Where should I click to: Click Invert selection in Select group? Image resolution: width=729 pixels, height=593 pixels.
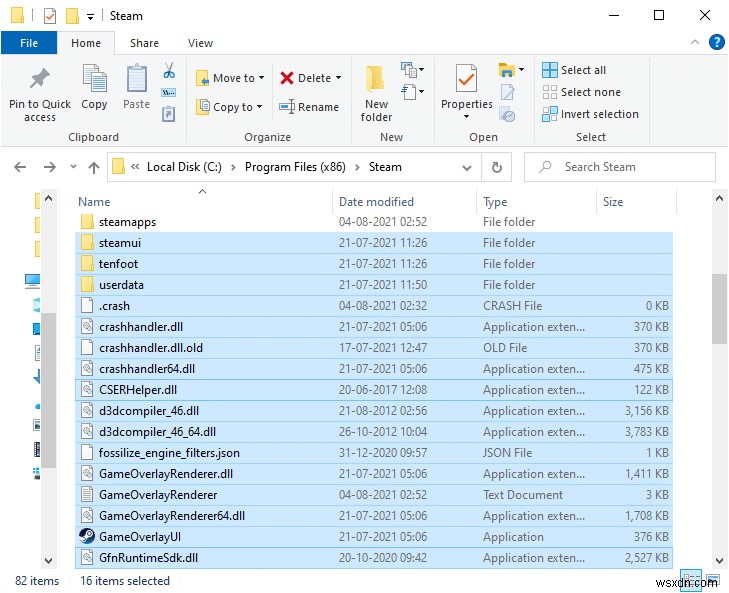(x=590, y=114)
